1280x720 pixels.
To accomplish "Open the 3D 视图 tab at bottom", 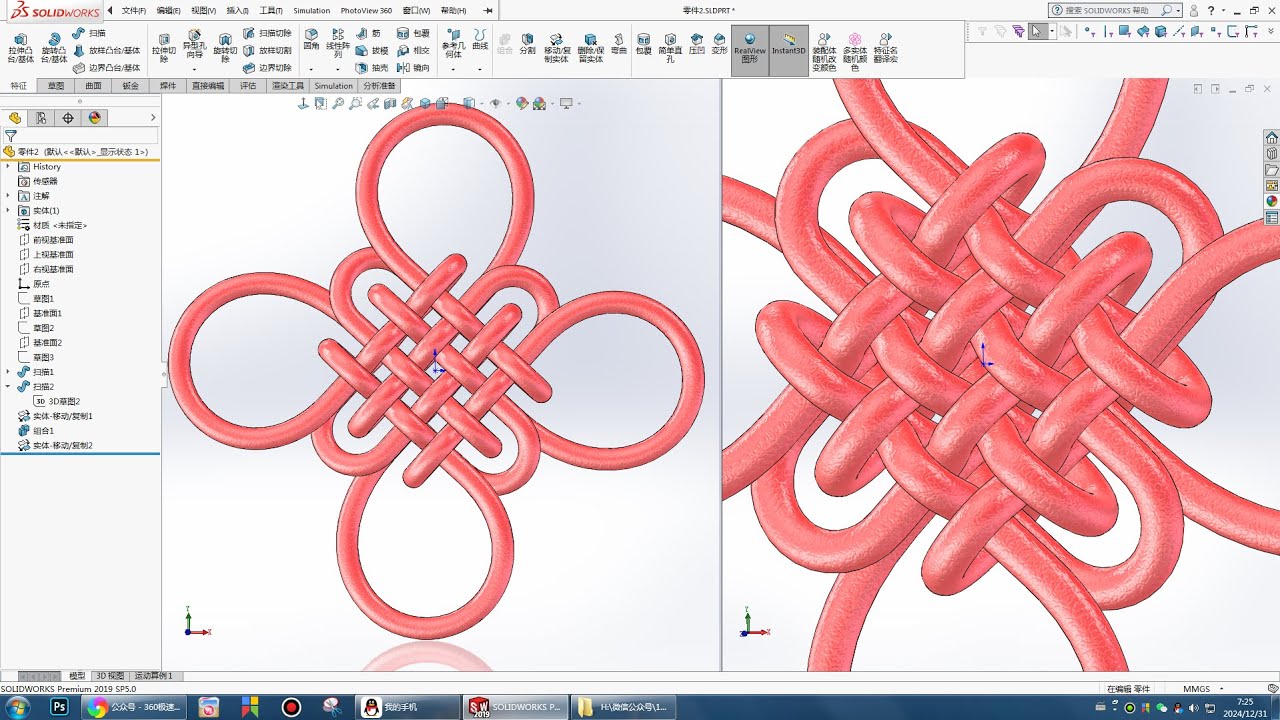I will click(x=110, y=676).
